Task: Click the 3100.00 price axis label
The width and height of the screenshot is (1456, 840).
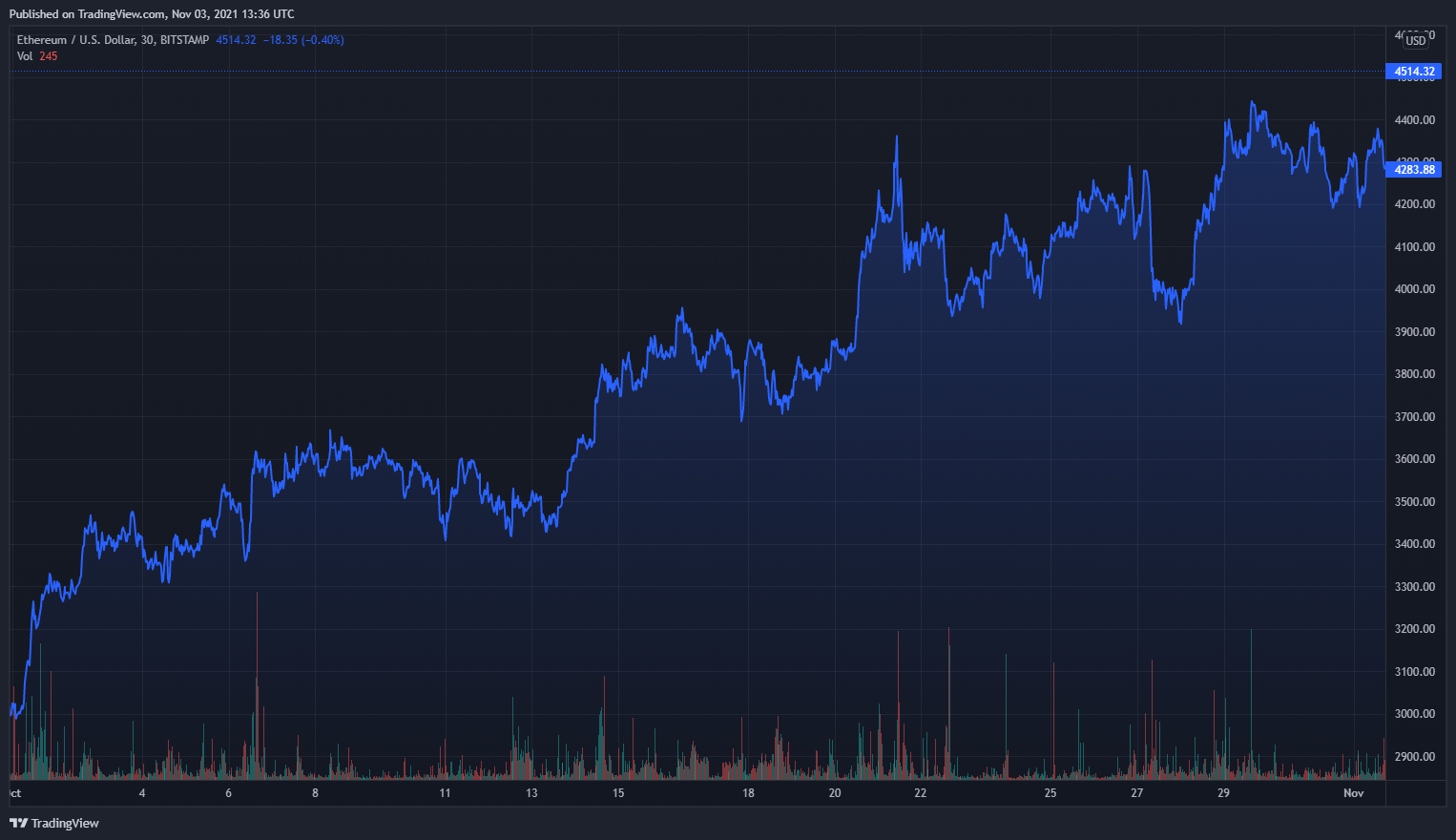Action: pyautogui.click(x=1415, y=672)
